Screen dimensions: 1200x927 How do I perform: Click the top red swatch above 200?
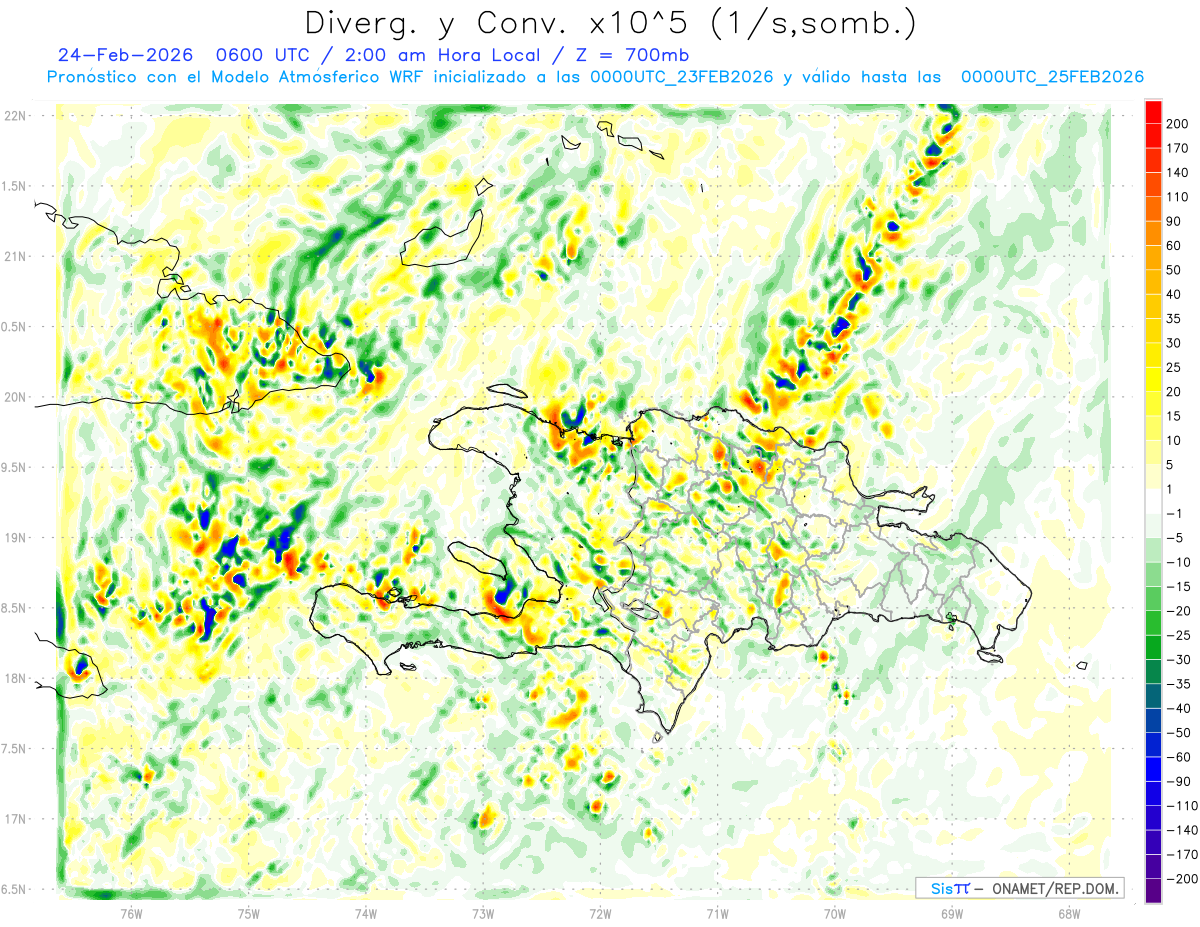point(1153,112)
